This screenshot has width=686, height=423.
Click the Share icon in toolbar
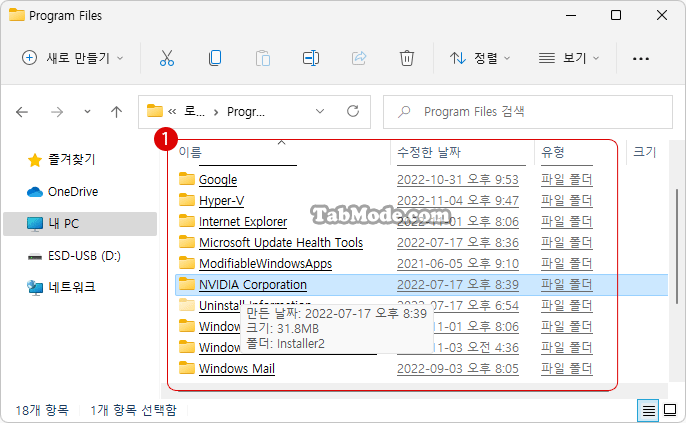tap(359, 58)
